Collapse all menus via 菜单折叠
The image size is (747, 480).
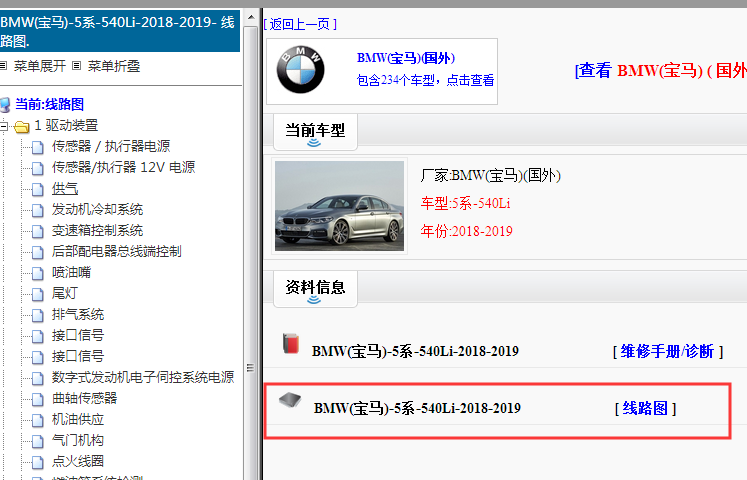pyautogui.click(x=113, y=66)
